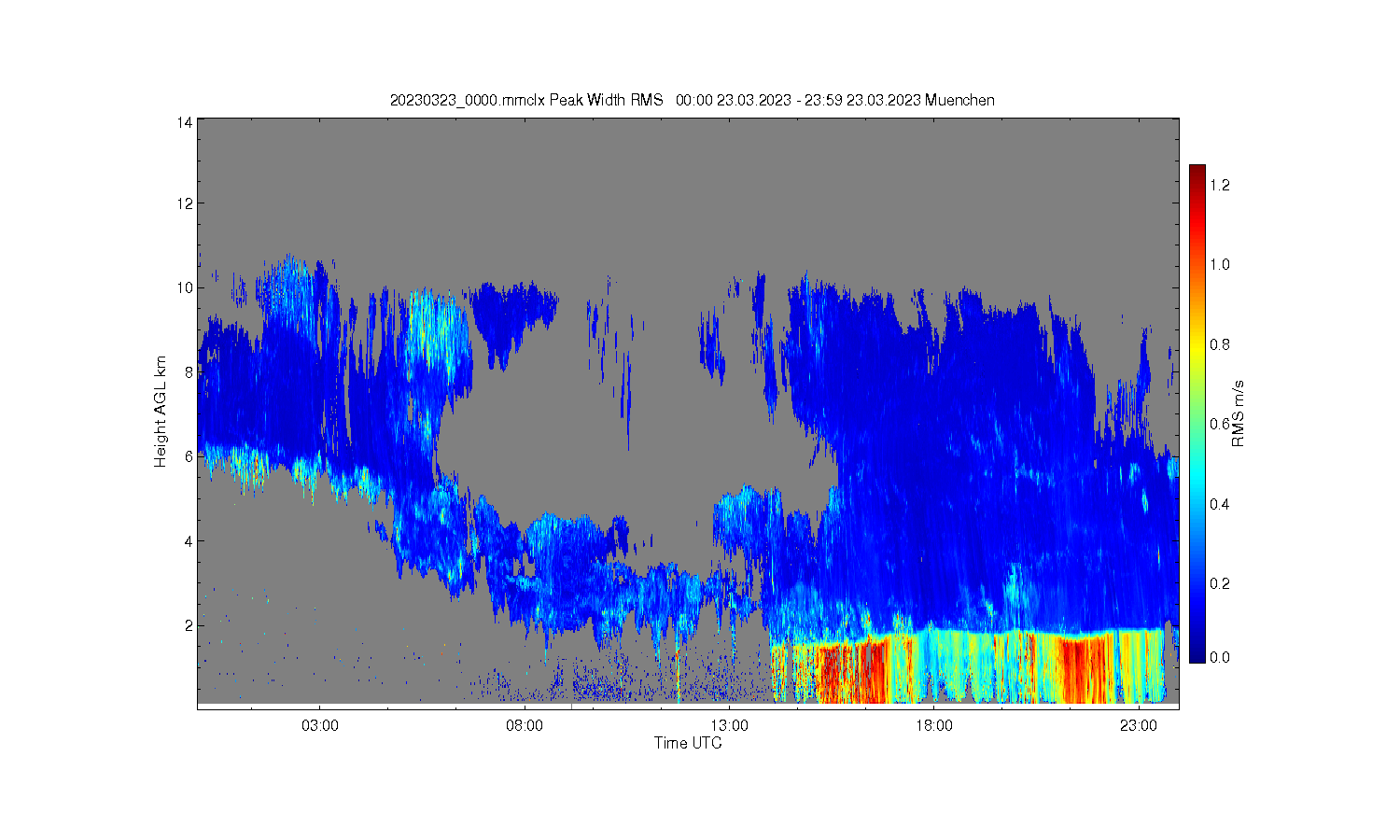This screenshot has height=840, width=1400.
Task: Click the 0.6 colorbar tick label
Action: (x=1220, y=424)
